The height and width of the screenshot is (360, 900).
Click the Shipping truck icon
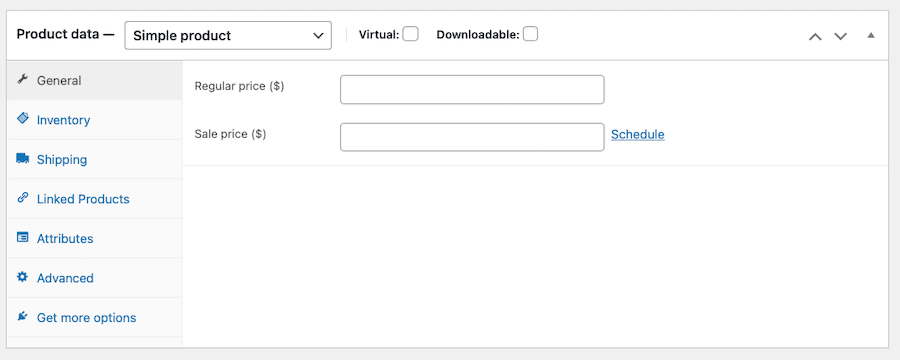(22, 158)
